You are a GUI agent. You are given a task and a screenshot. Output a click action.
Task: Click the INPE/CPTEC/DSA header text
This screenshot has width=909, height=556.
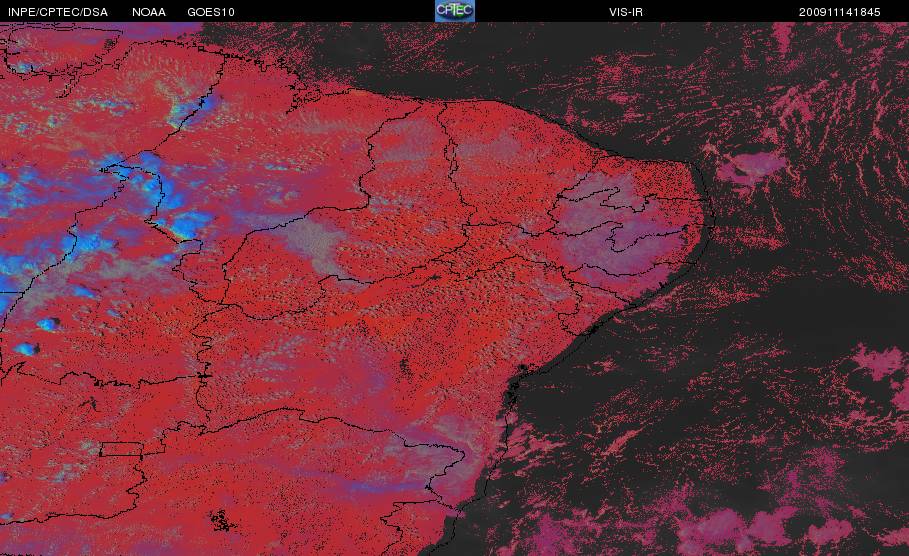58,12
